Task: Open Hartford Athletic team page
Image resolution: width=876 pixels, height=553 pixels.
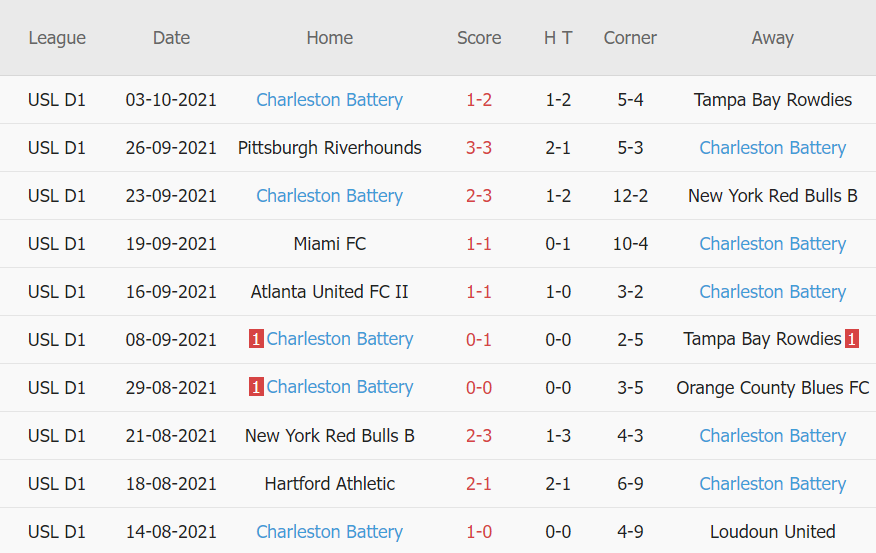Action: pyautogui.click(x=330, y=484)
